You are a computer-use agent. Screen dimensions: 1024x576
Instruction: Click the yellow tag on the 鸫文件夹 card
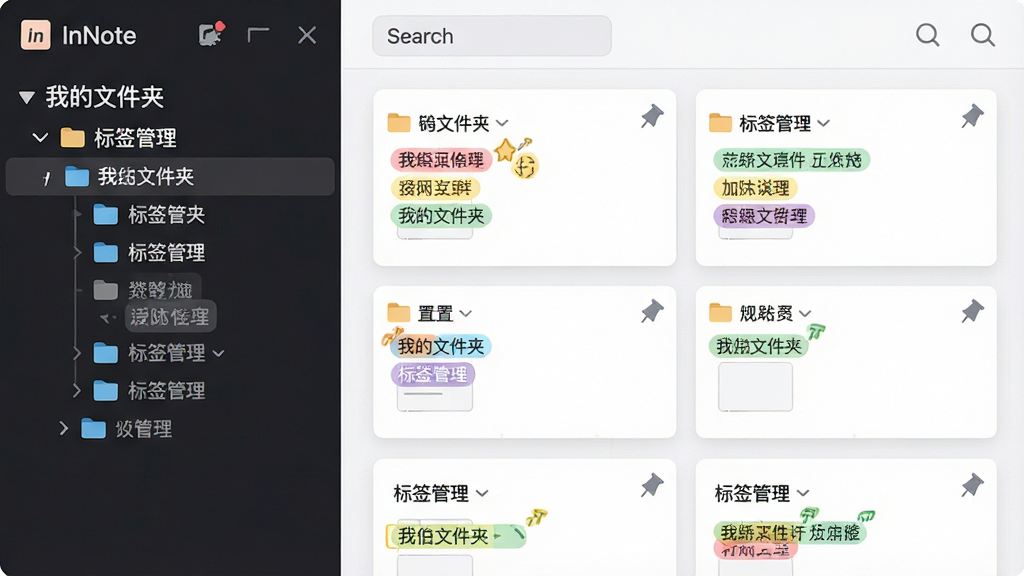tap(435, 188)
